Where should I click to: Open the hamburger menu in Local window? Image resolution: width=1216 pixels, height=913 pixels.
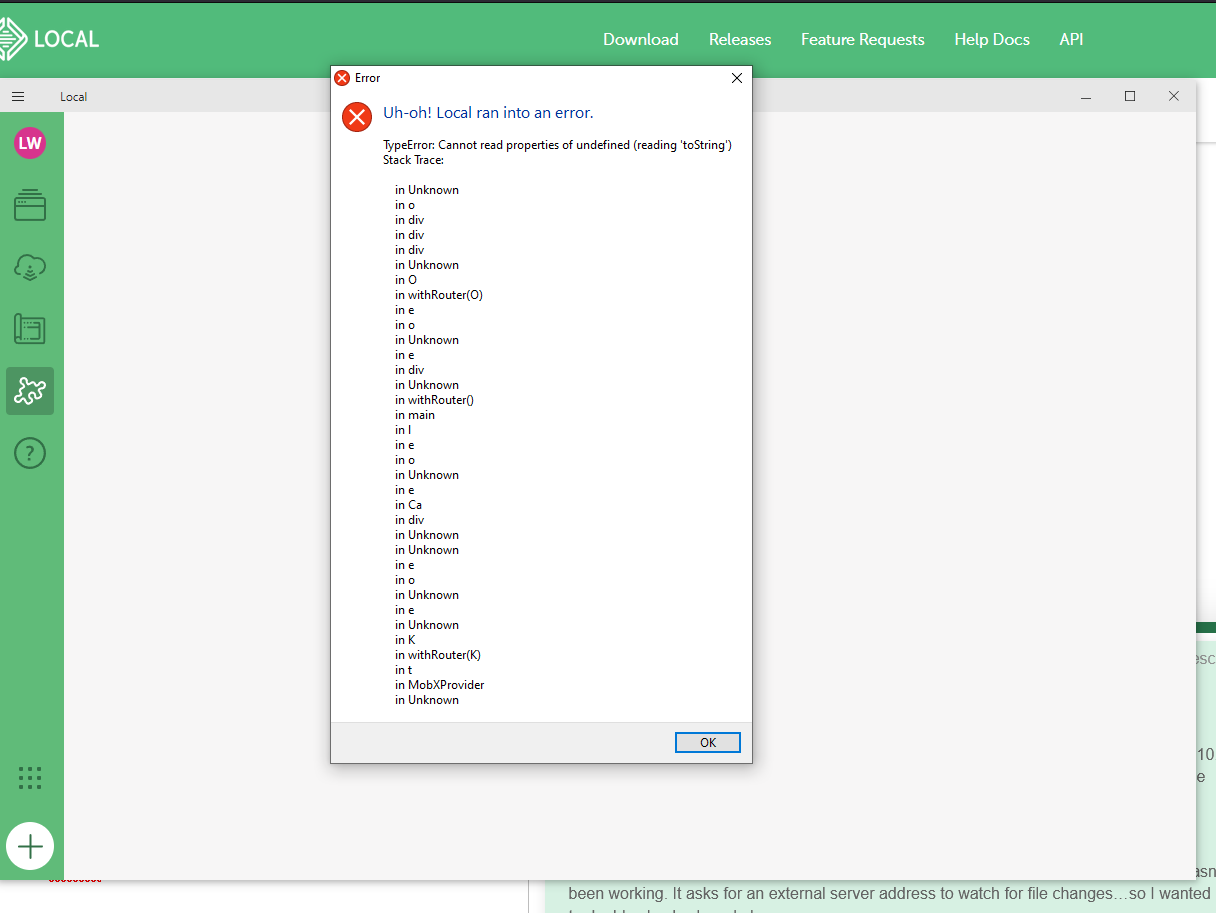point(18,97)
